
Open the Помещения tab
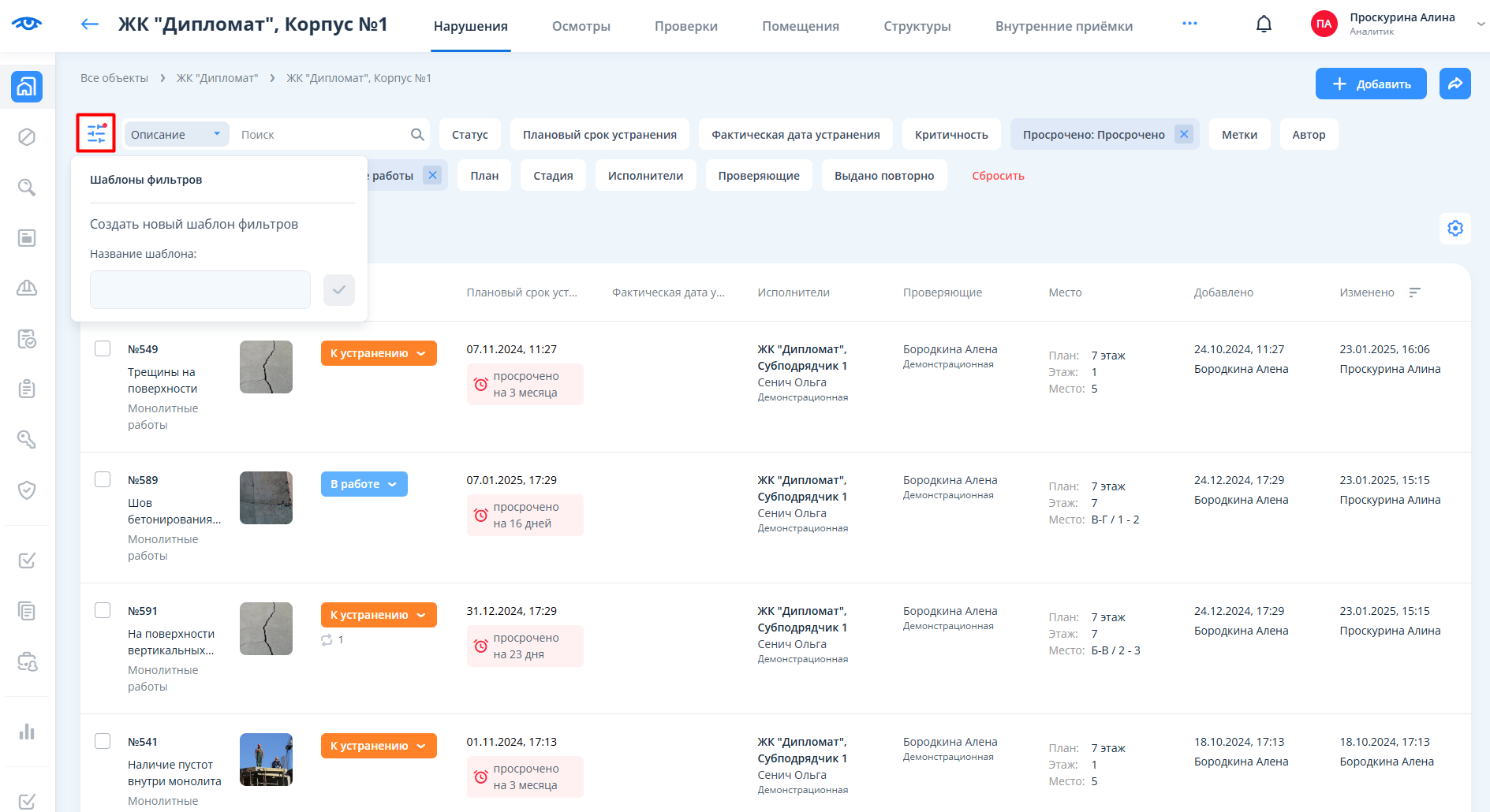(x=800, y=26)
